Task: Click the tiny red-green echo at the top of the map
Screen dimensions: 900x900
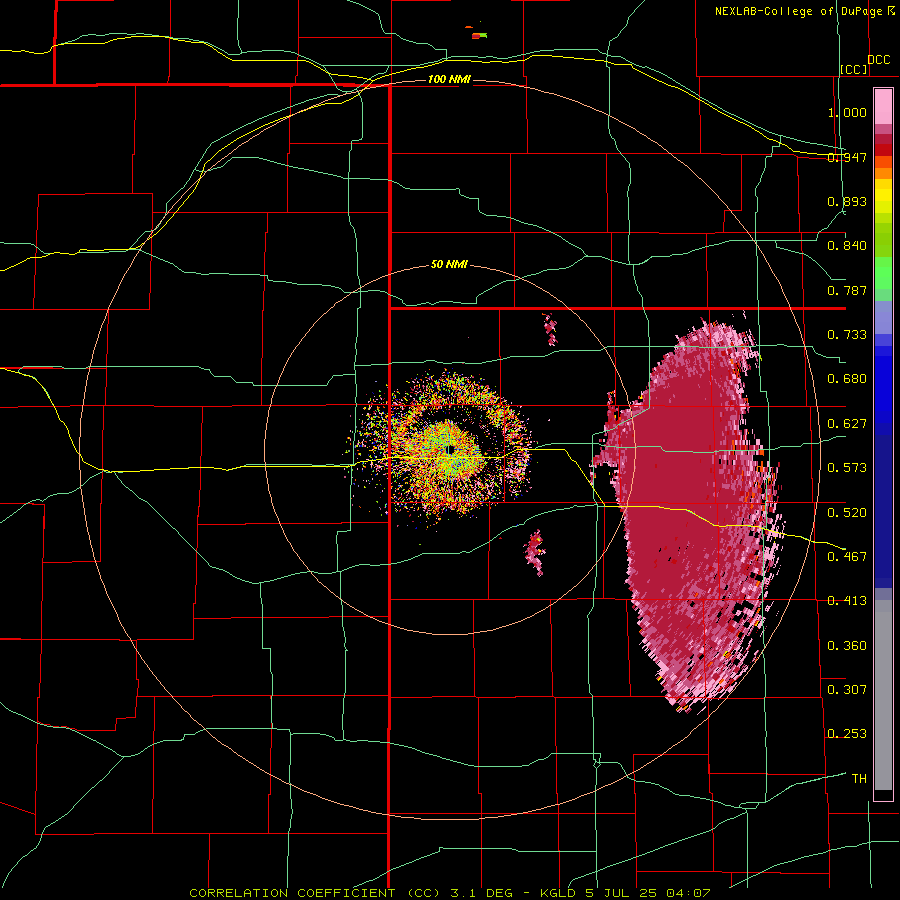Action: tap(477, 34)
